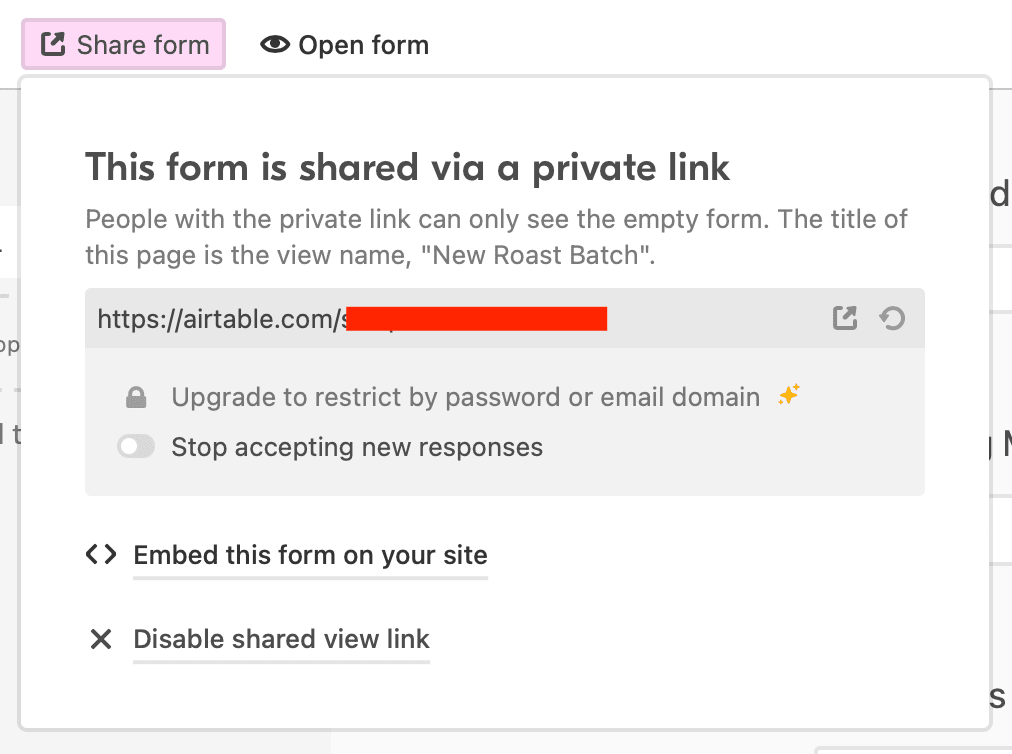This screenshot has width=1012, height=754.
Task: Click the lock icon beside the Upgrade text
Action: 136,398
